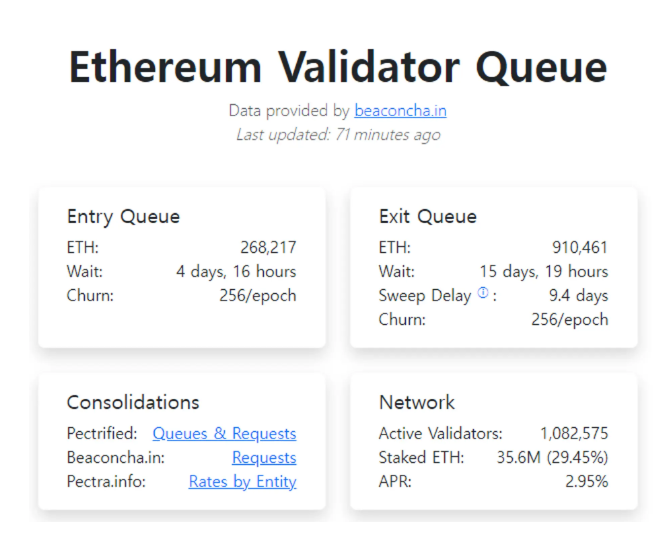Click the Exit Queue wait time value
The image size is (672, 537).
point(544,272)
